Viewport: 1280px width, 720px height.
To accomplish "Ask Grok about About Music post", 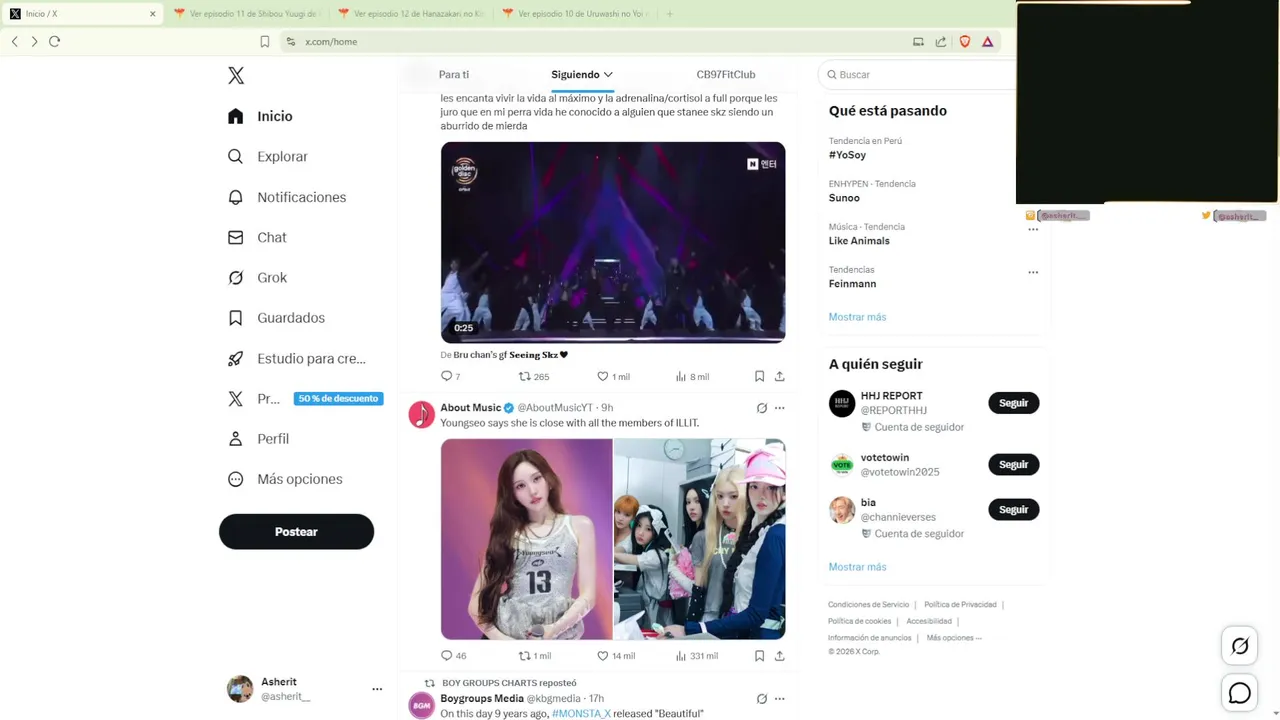I will 762,408.
